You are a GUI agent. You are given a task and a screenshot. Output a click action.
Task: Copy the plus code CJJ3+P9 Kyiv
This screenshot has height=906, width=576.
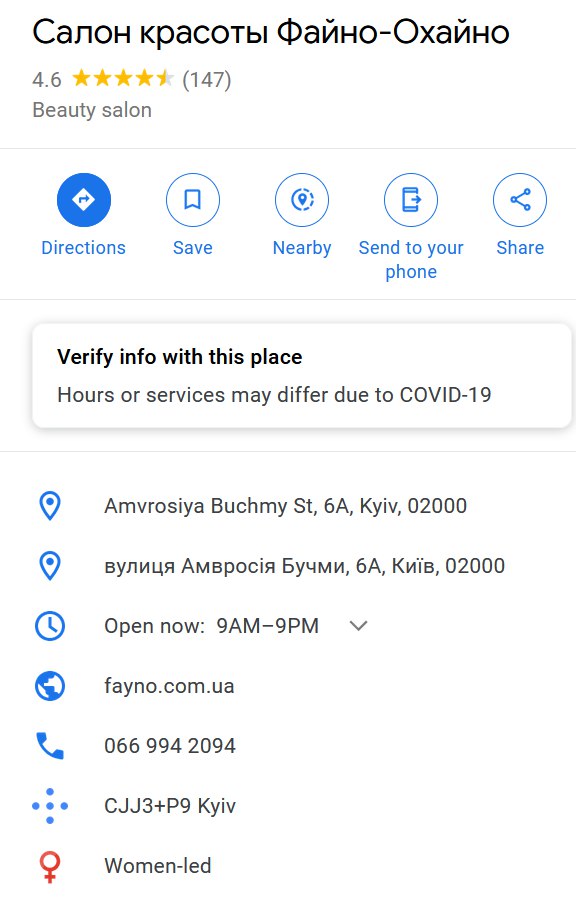pyautogui.click(x=170, y=805)
